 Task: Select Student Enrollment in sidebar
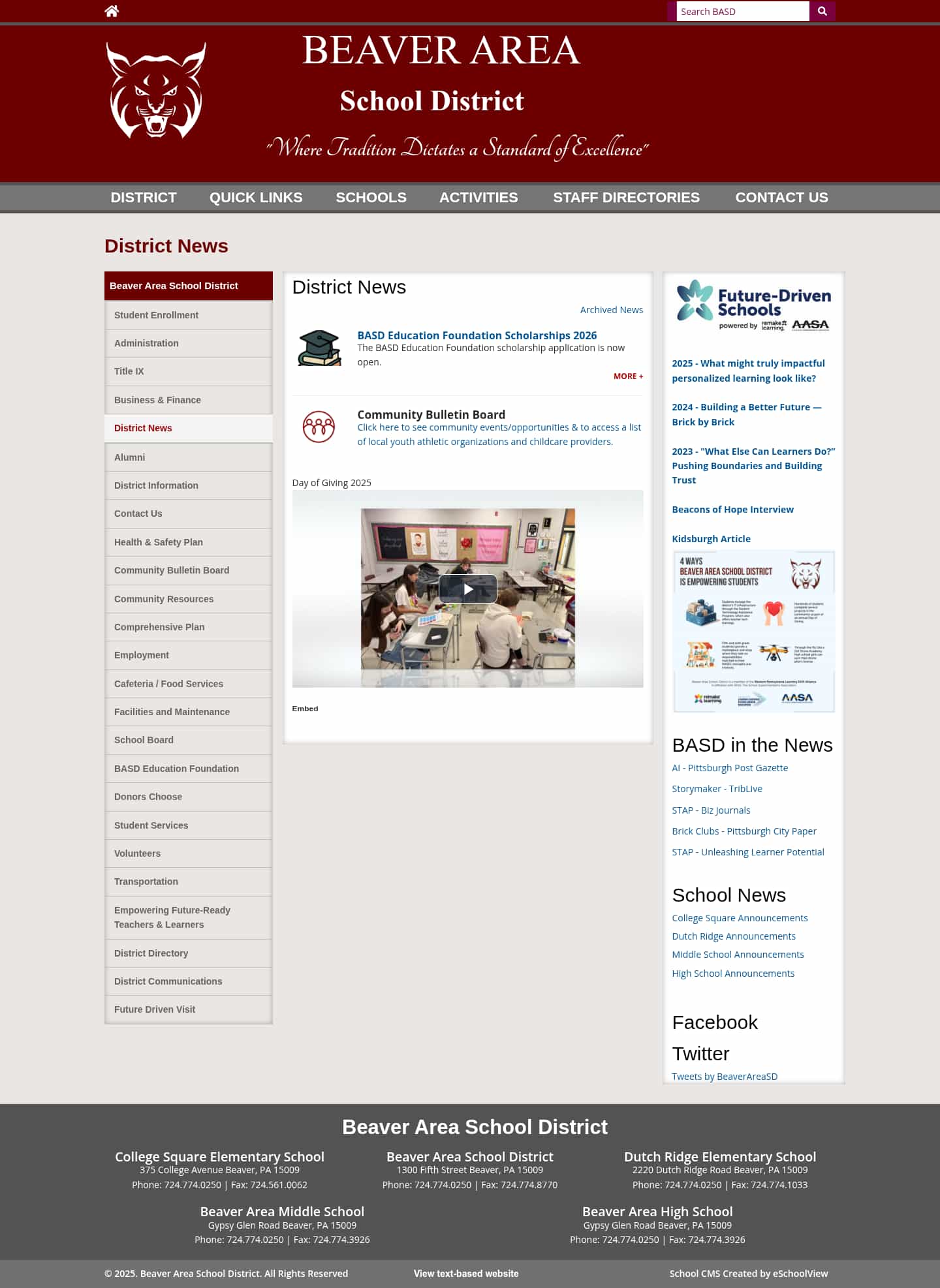pos(189,315)
